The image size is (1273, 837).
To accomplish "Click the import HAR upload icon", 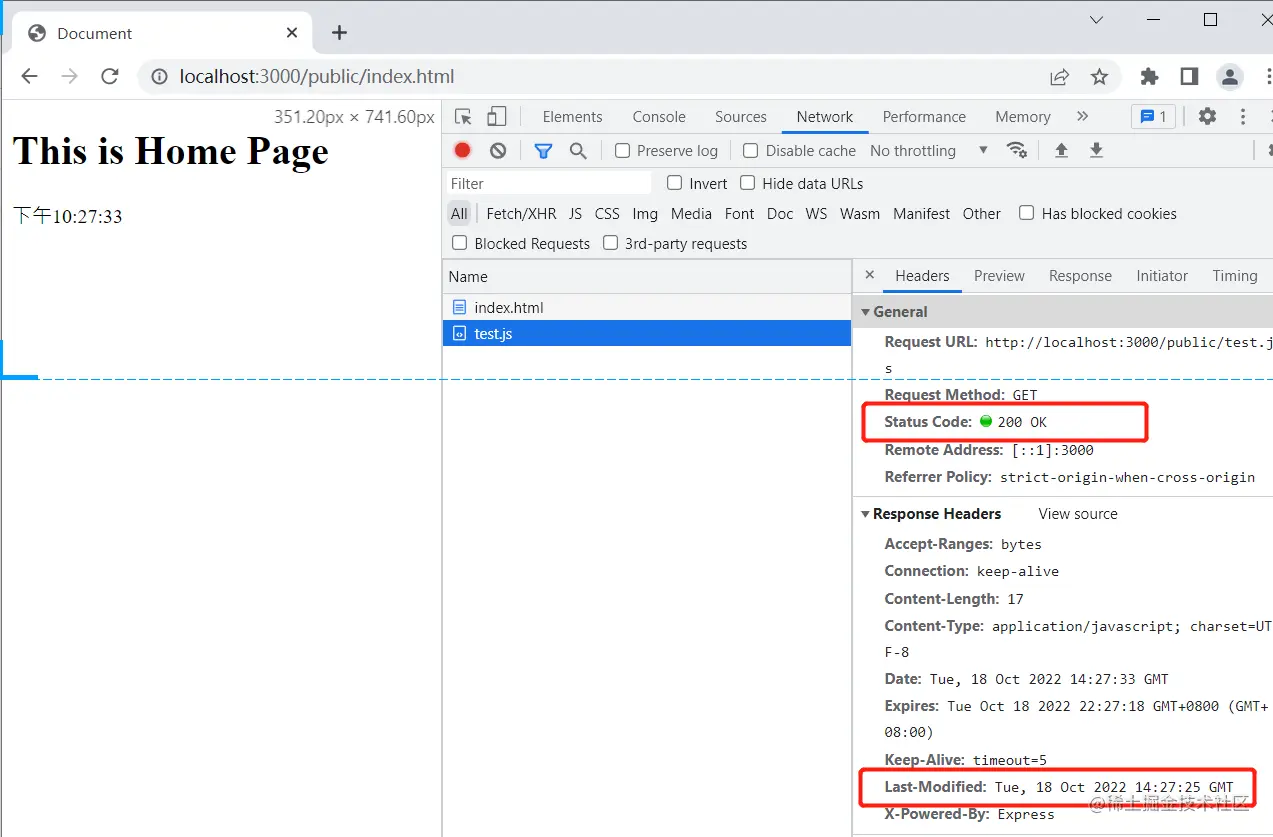I will coord(1062,150).
